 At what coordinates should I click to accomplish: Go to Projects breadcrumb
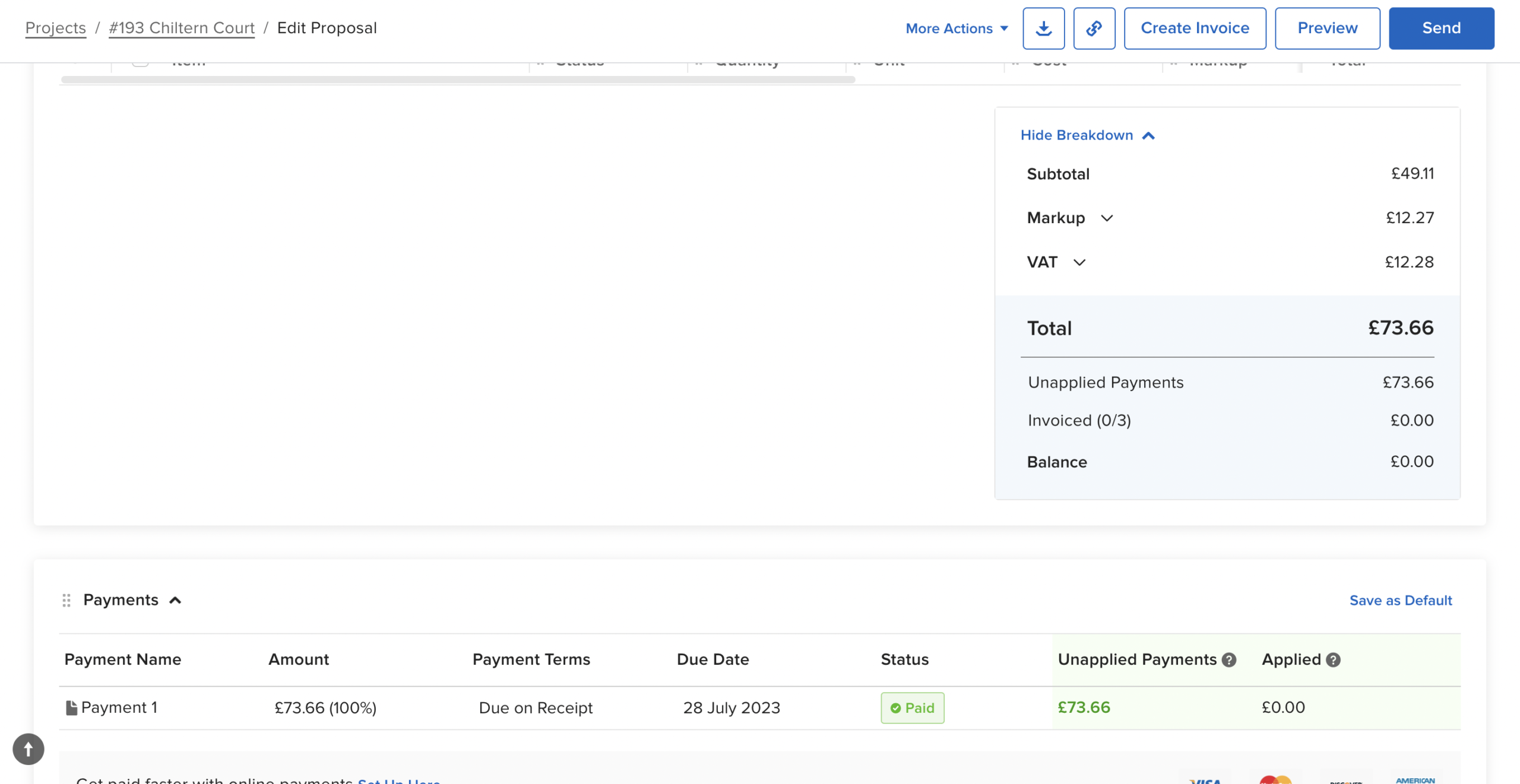pos(55,28)
